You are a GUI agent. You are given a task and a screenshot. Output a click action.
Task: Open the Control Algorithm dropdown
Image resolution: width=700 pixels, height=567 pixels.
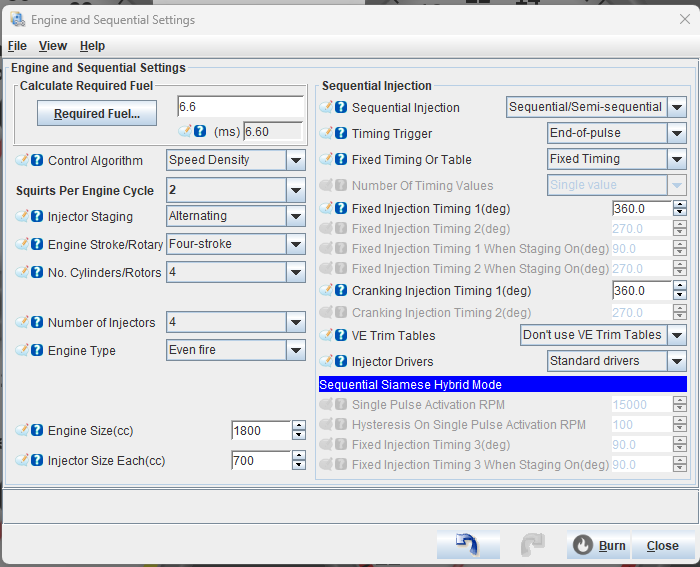[x=295, y=160]
